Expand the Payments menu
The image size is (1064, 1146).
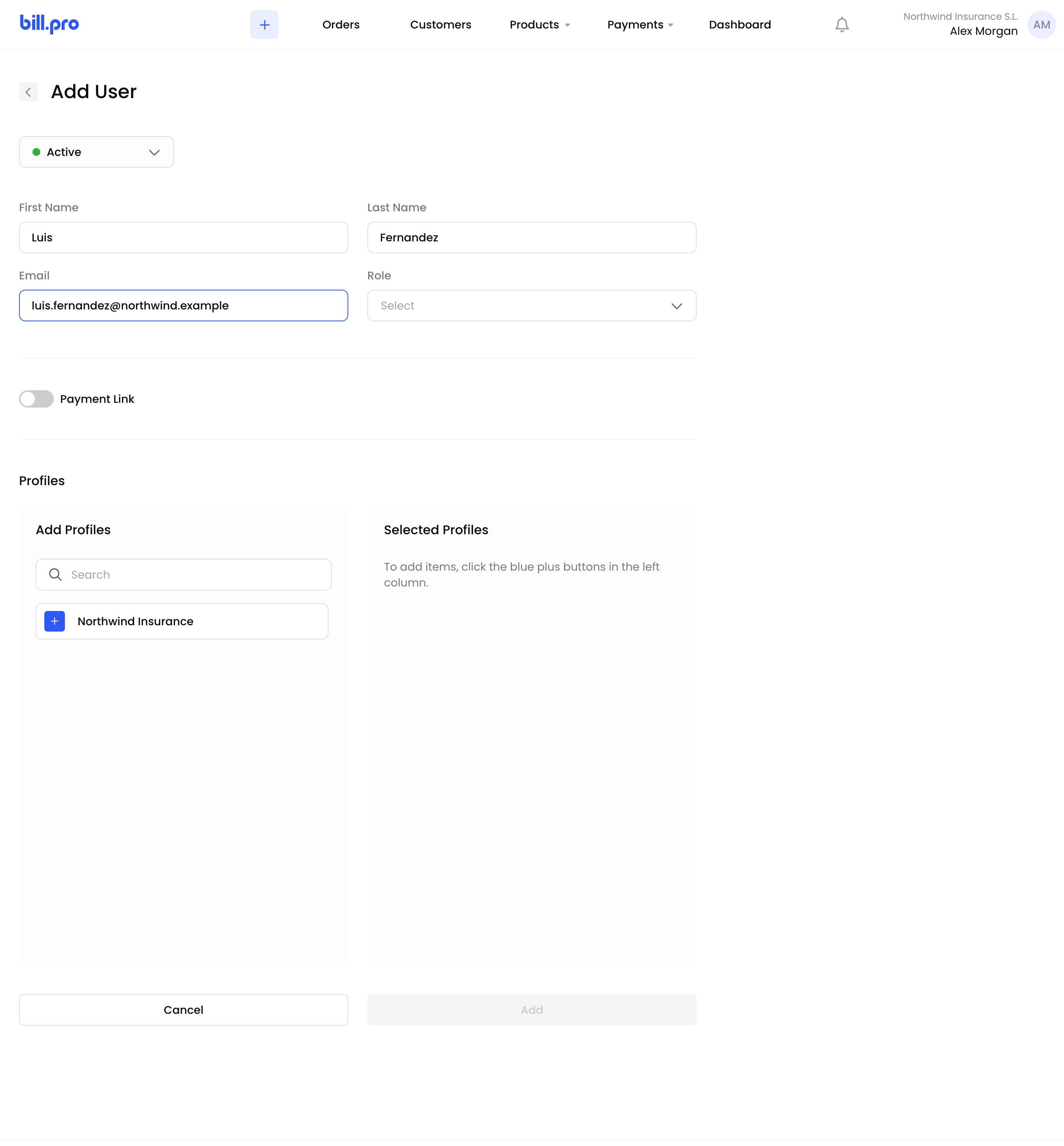[640, 25]
